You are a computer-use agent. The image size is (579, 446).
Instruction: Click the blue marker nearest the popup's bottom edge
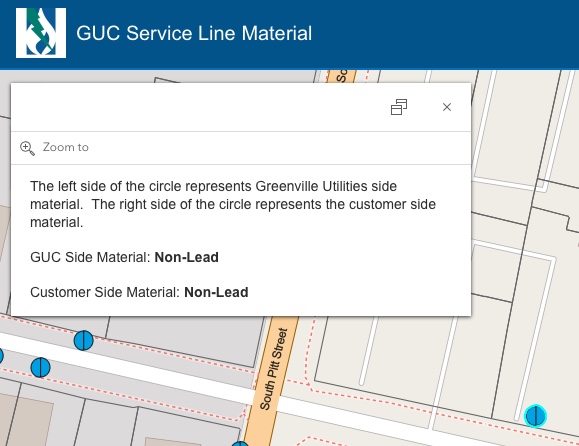[x=83, y=340]
